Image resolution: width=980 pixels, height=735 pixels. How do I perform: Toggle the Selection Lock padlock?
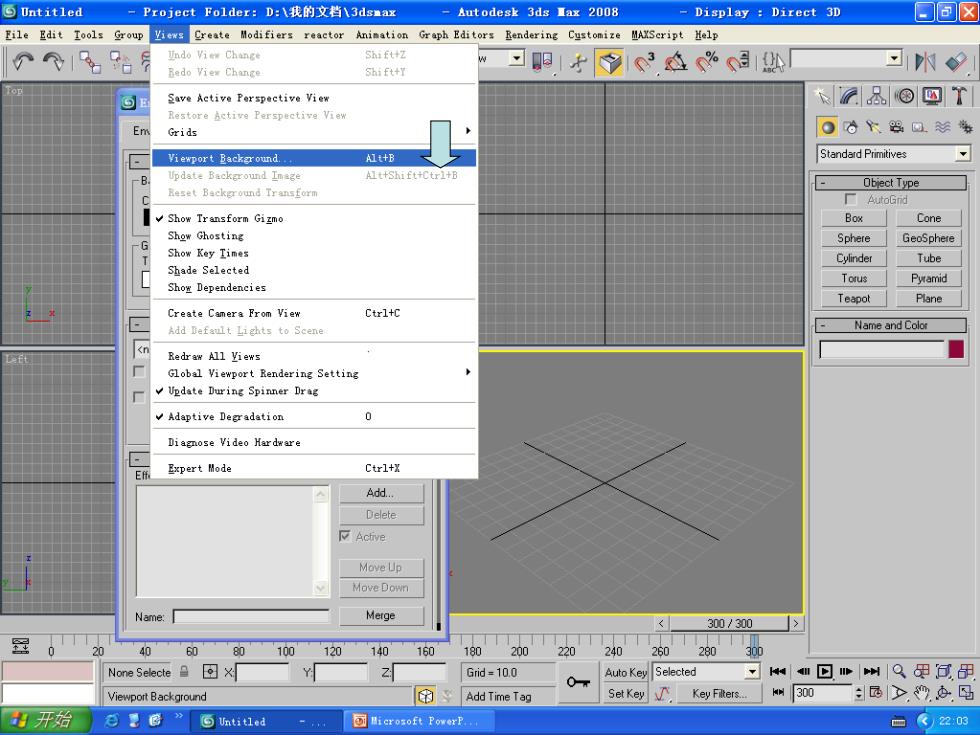click(x=184, y=672)
